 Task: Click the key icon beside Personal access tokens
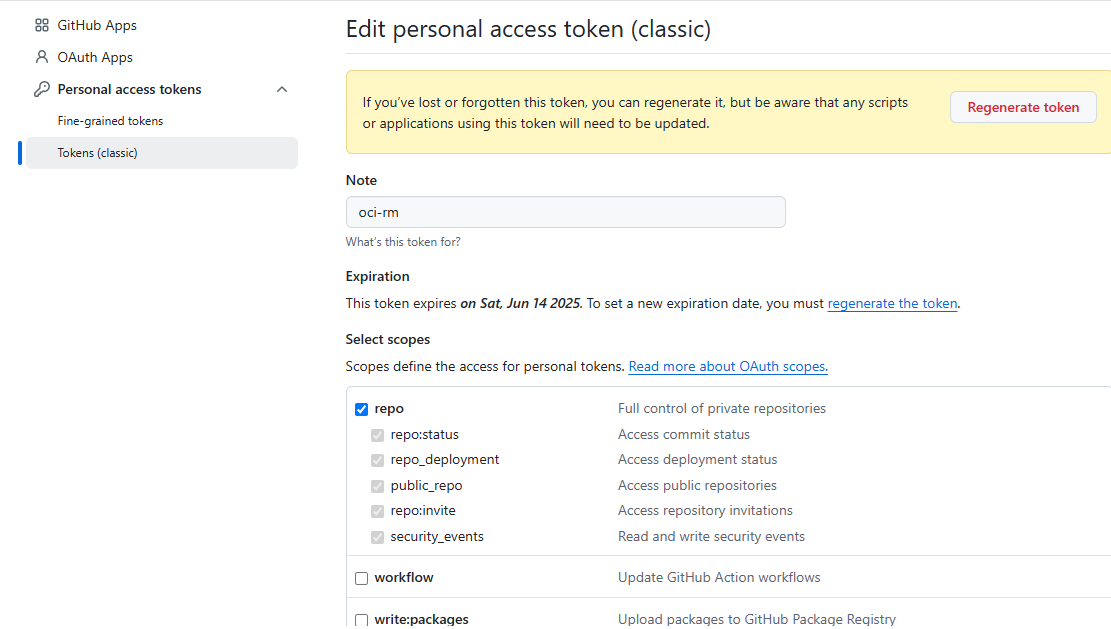pos(42,89)
